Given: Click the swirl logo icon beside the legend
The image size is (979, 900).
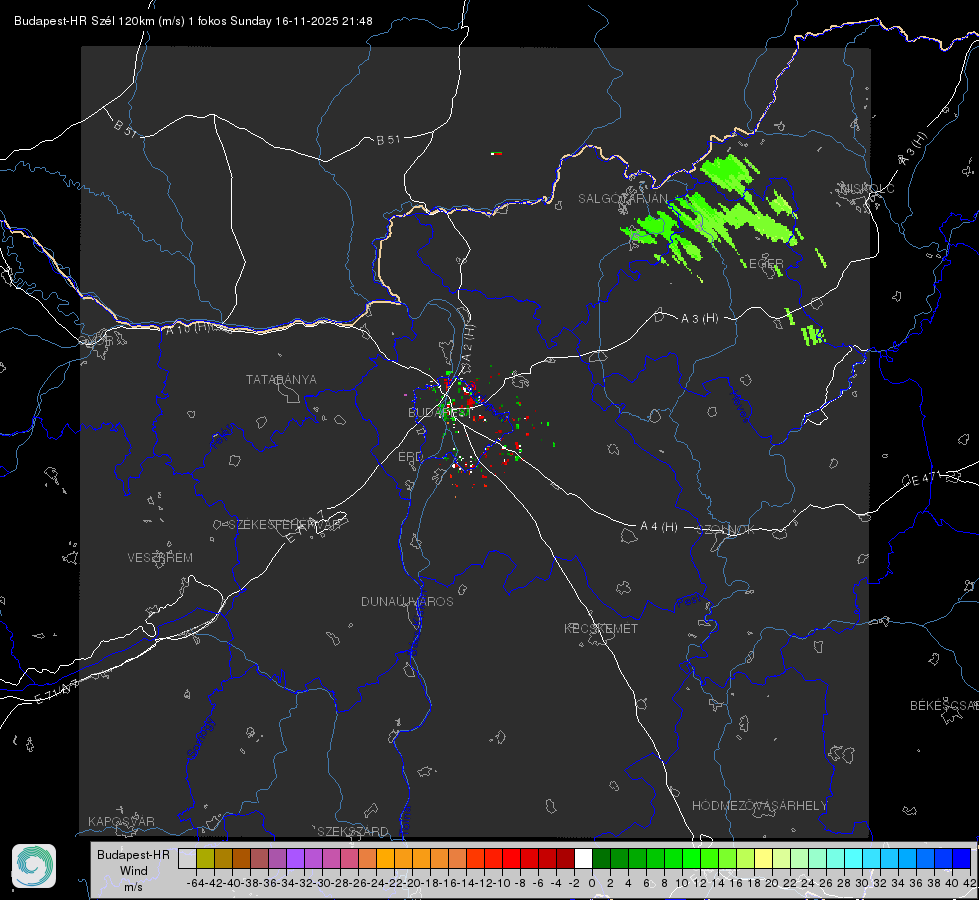Looking at the screenshot, I should pos(34,866).
